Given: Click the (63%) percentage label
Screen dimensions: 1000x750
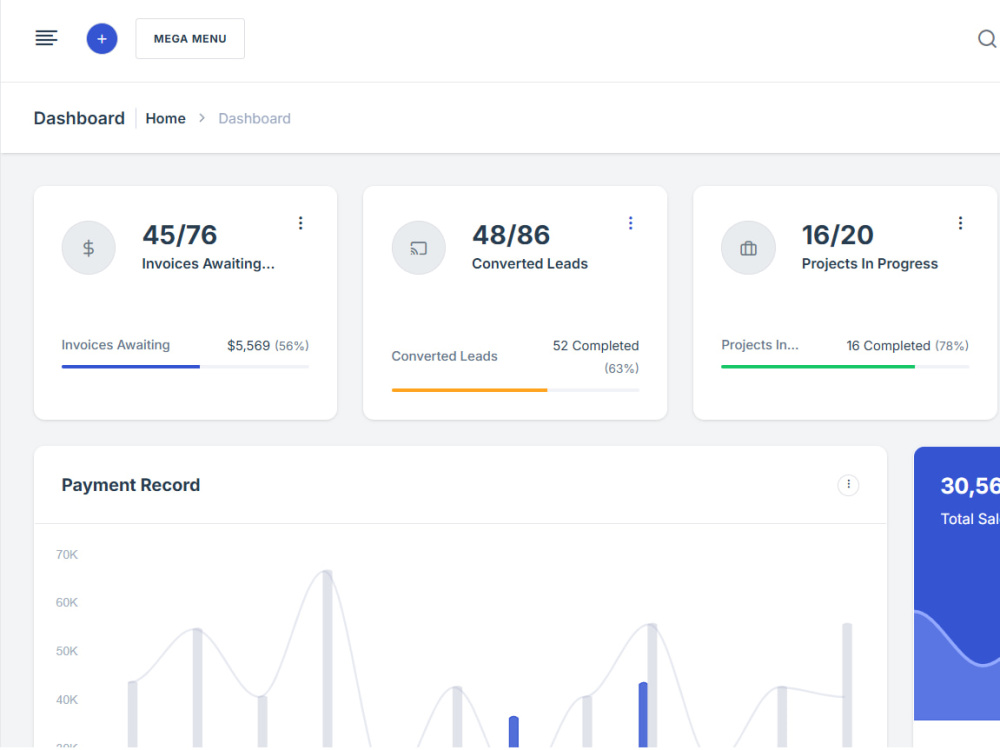Looking at the screenshot, I should (x=621, y=369).
